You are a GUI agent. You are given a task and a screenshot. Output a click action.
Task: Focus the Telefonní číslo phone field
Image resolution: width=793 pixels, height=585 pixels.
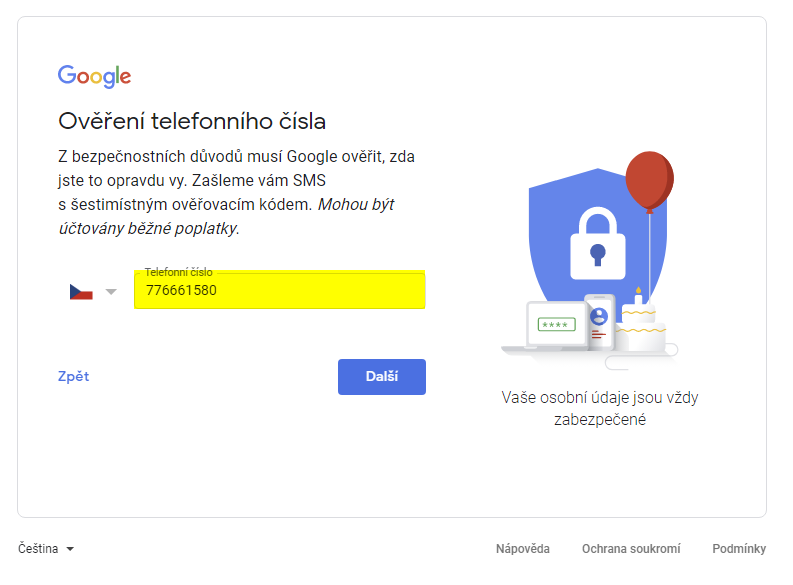(x=280, y=290)
